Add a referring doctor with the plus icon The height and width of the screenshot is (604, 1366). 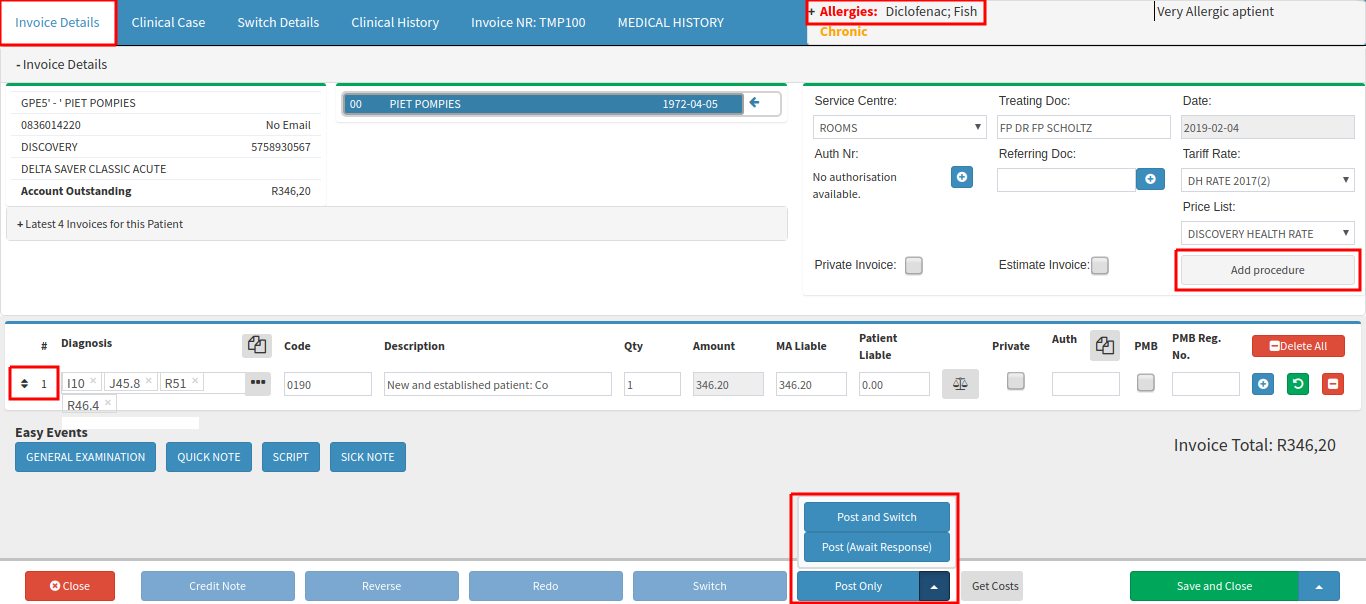(1150, 179)
